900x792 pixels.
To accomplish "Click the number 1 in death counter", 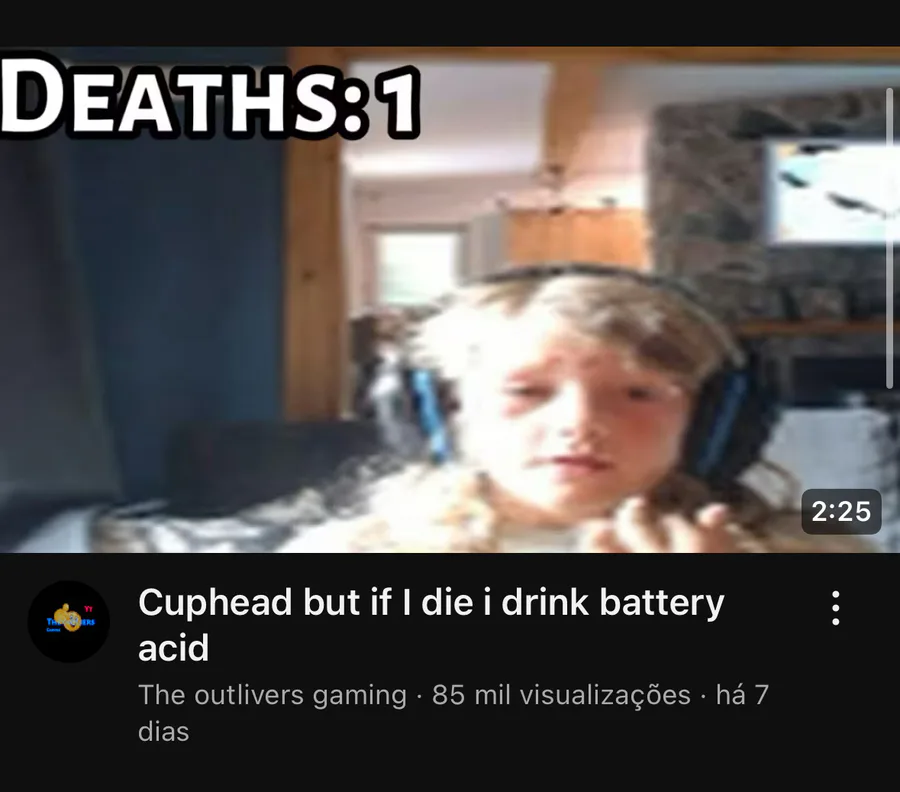I will point(397,102).
